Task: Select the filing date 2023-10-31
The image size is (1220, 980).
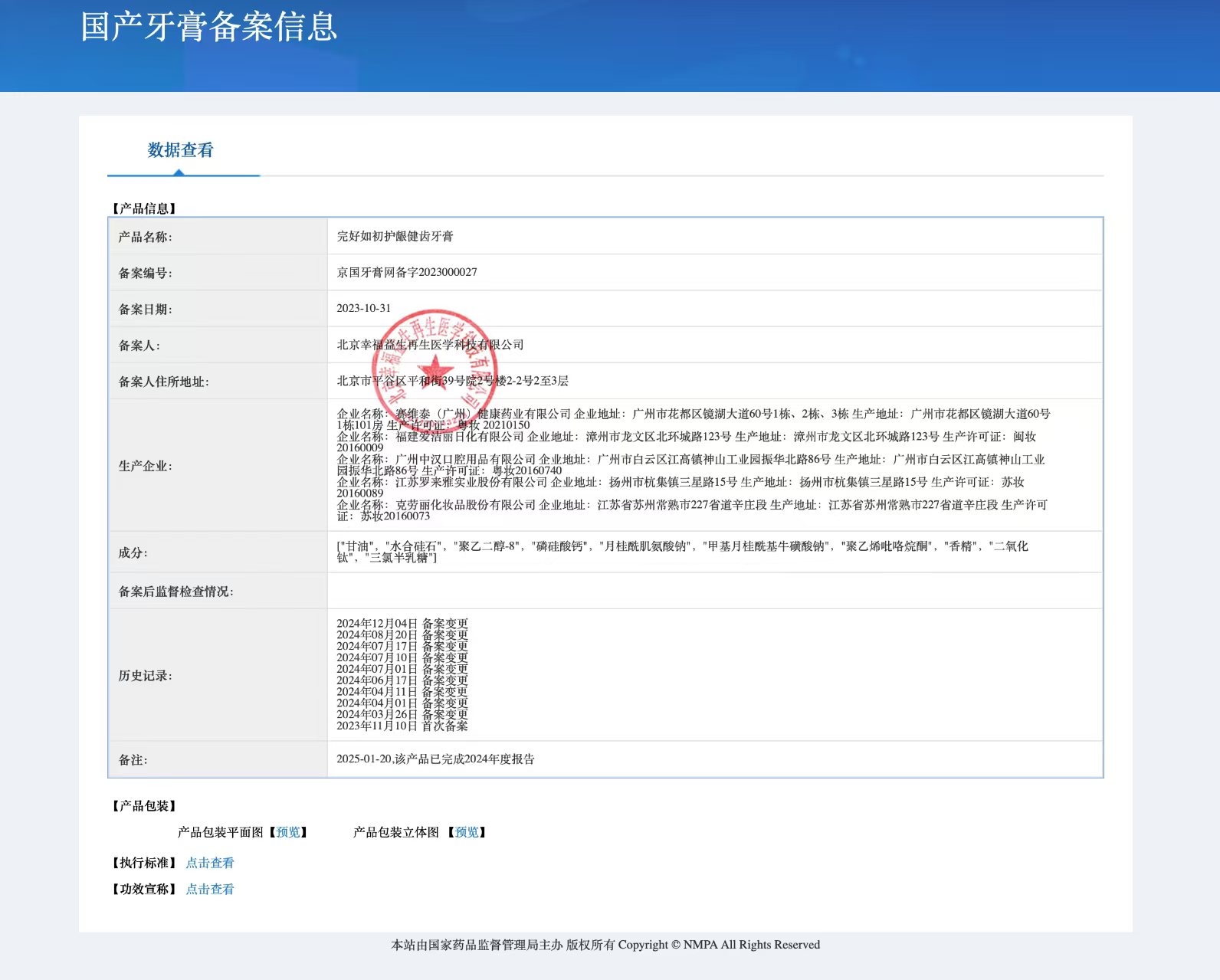Action: pos(363,308)
